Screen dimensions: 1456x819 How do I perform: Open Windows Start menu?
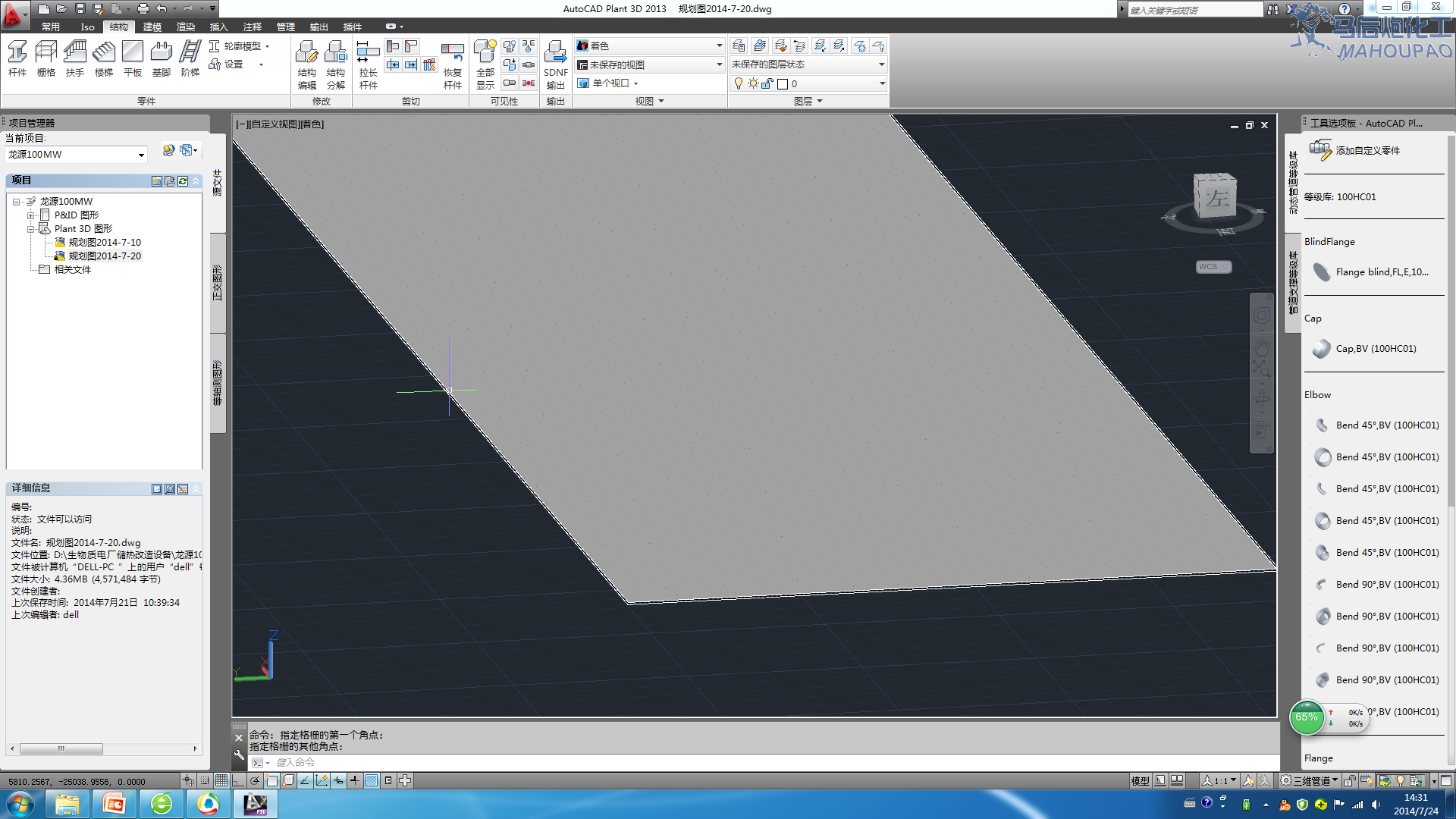[20, 804]
